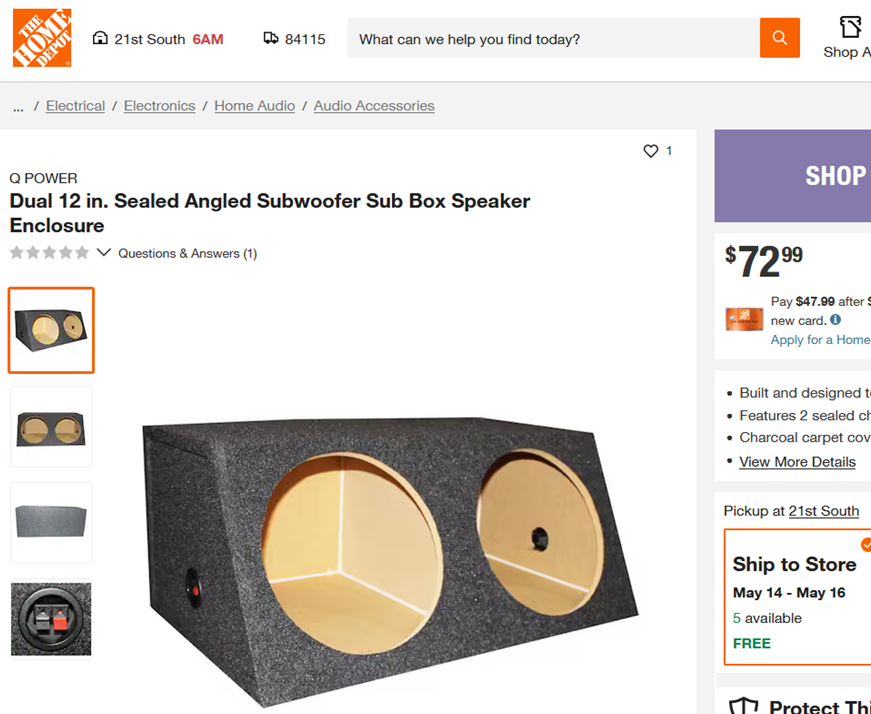This screenshot has width=871, height=714.
Task: Click the delivery truck ZIP icon
Action: pyautogui.click(x=271, y=38)
